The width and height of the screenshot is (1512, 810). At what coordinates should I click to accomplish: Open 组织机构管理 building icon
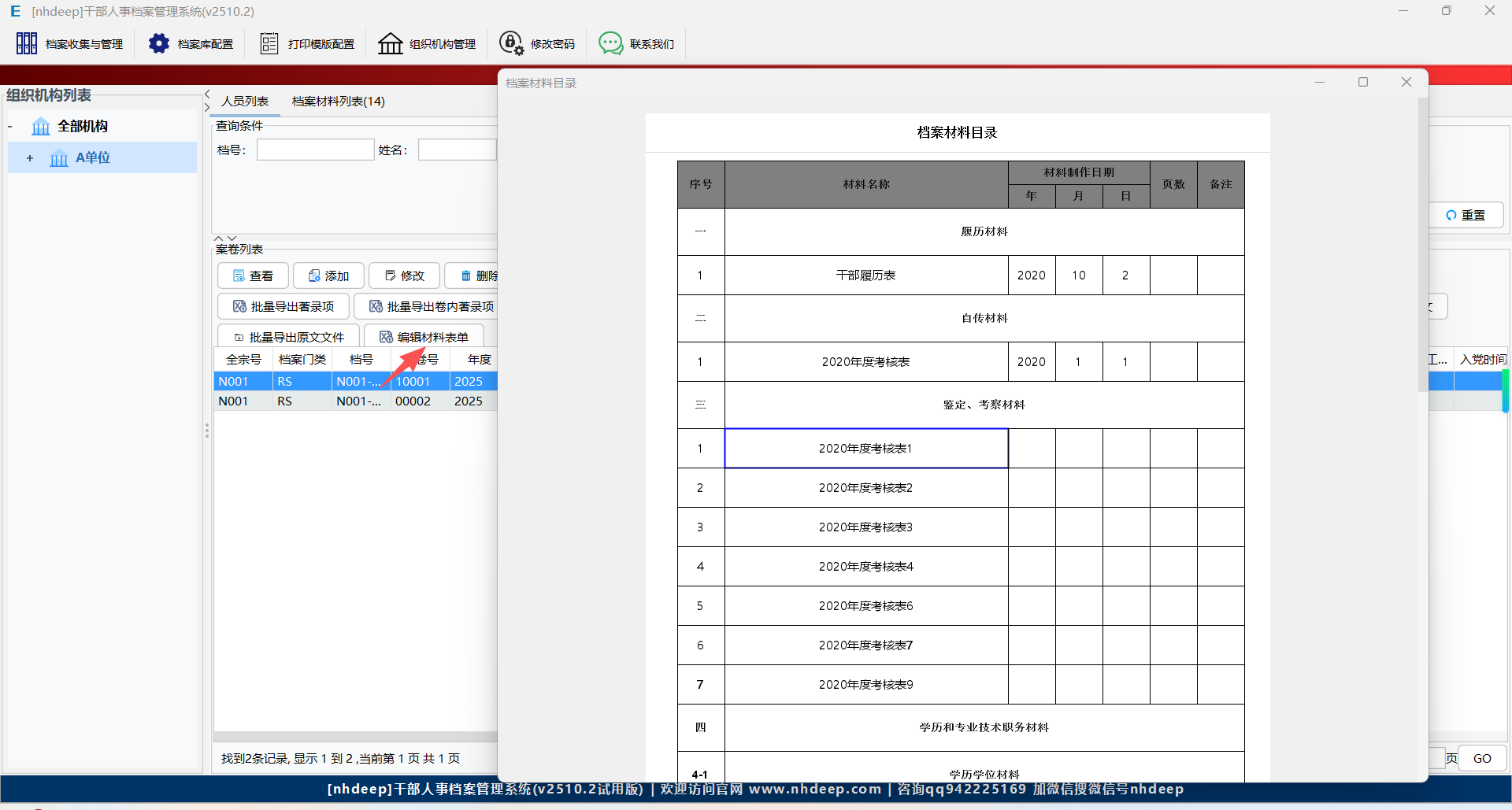click(390, 43)
